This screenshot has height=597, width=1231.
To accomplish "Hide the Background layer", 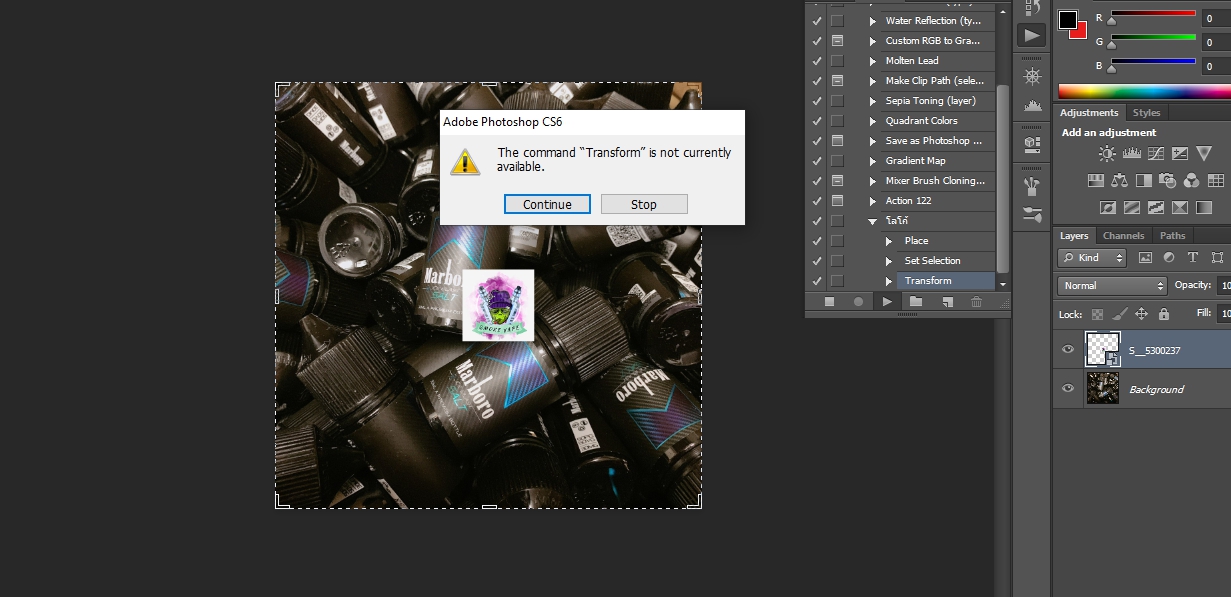I will coord(1068,388).
